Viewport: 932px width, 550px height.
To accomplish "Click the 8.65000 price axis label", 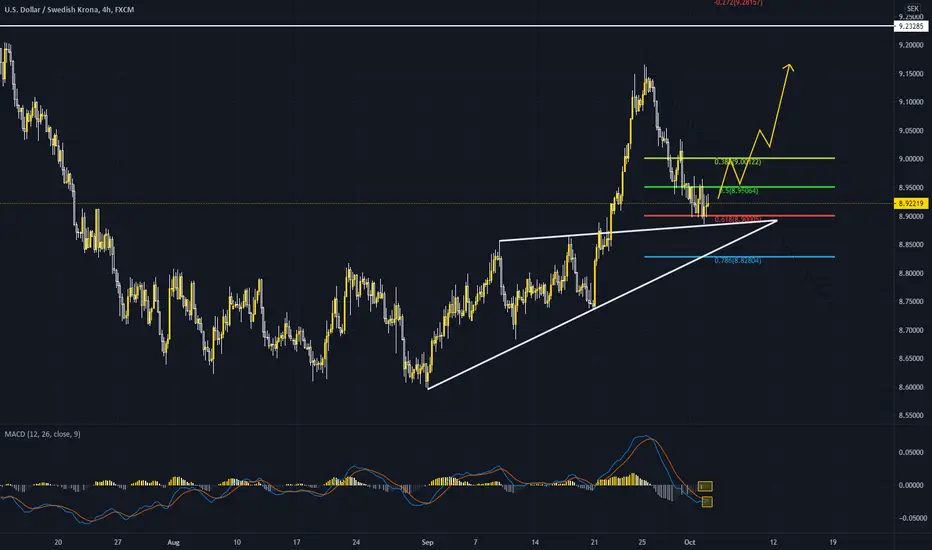I will pyautogui.click(x=911, y=359).
